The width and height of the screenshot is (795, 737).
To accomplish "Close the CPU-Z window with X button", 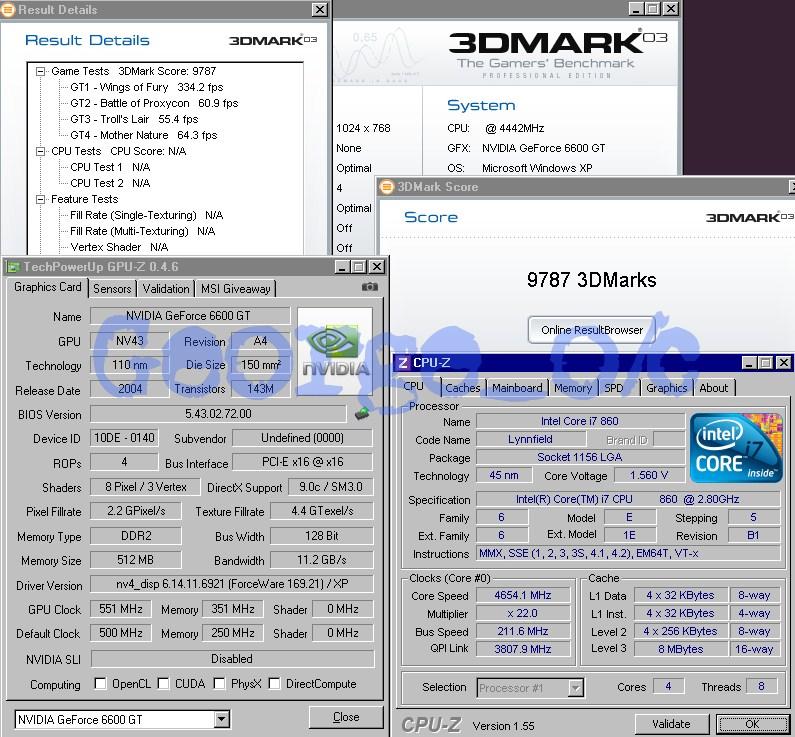I will click(x=783, y=363).
